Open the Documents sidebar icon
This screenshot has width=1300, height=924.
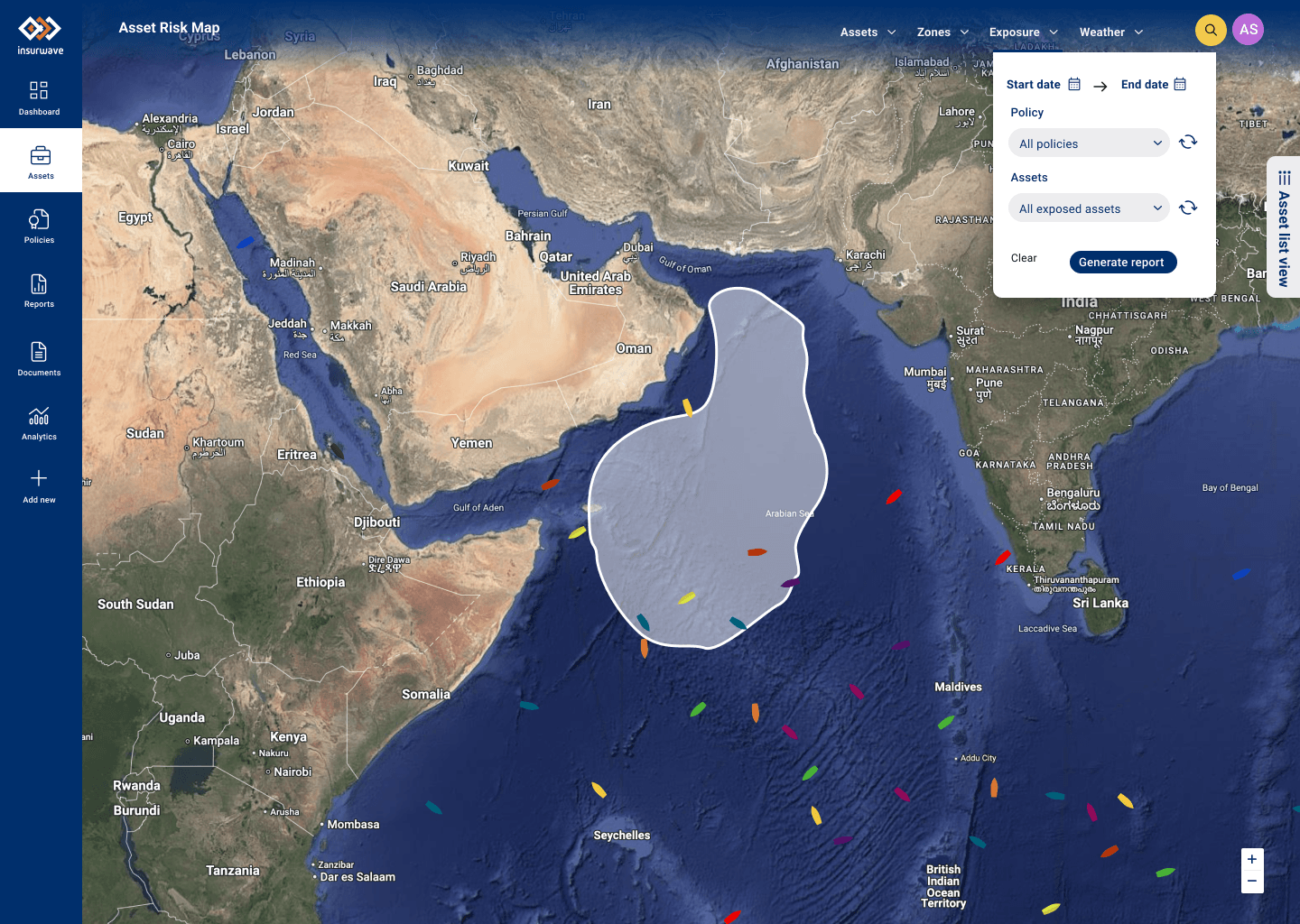pyautogui.click(x=39, y=351)
